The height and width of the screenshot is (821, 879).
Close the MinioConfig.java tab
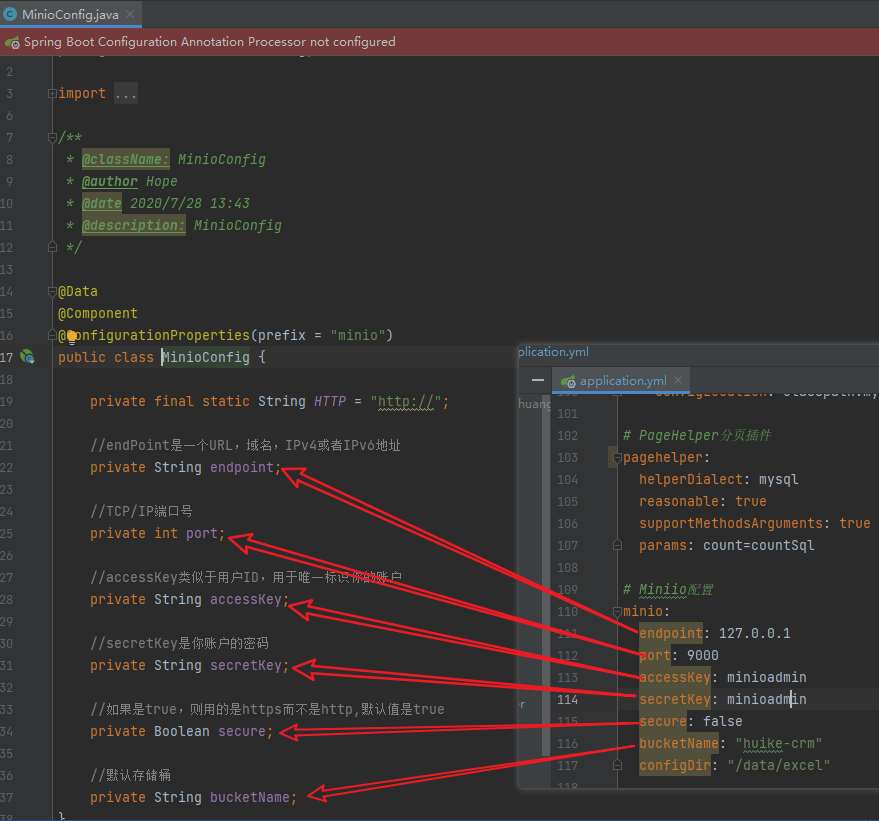(130, 14)
